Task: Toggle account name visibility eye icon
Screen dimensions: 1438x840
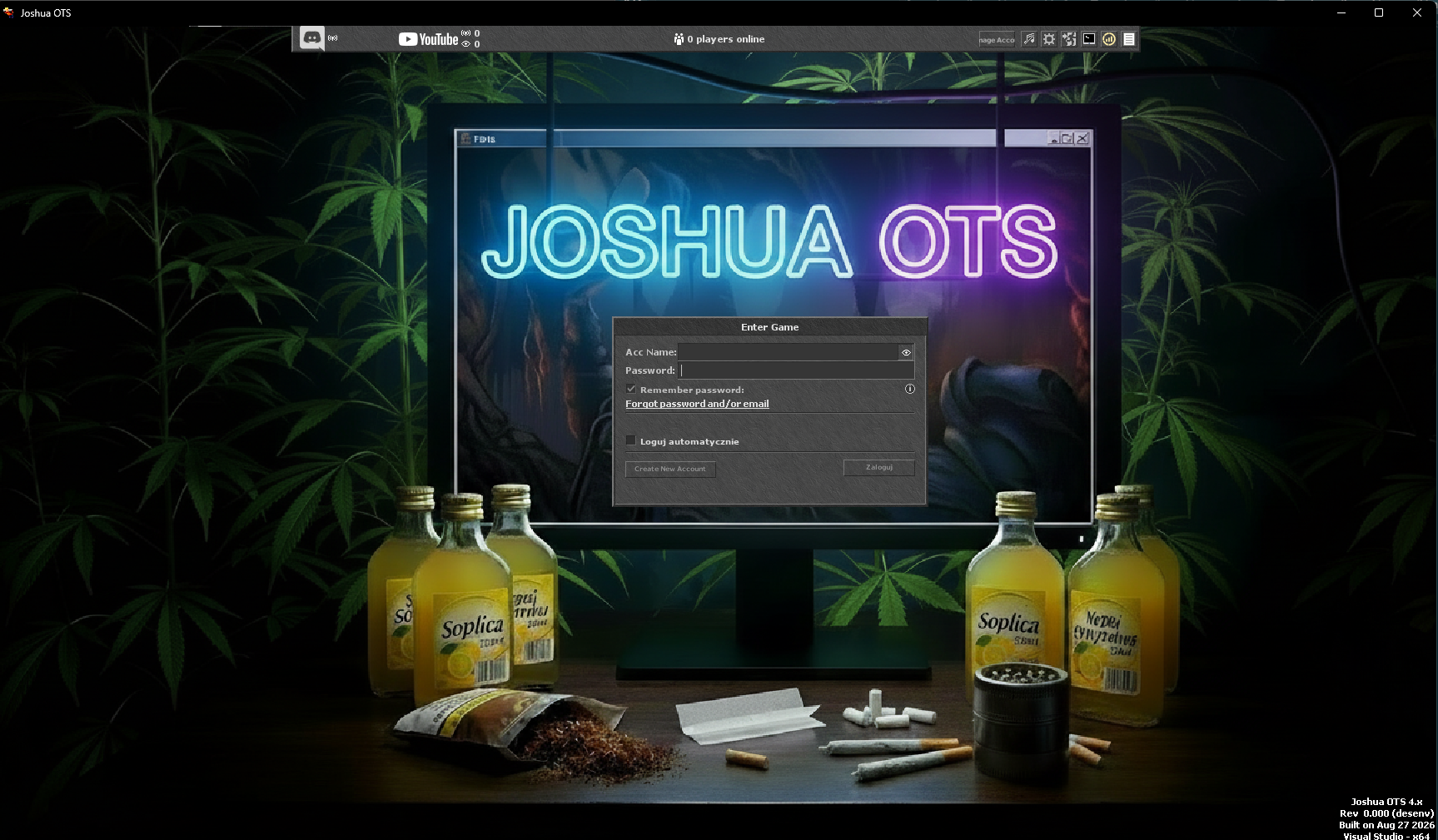Action: tap(906, 353)
